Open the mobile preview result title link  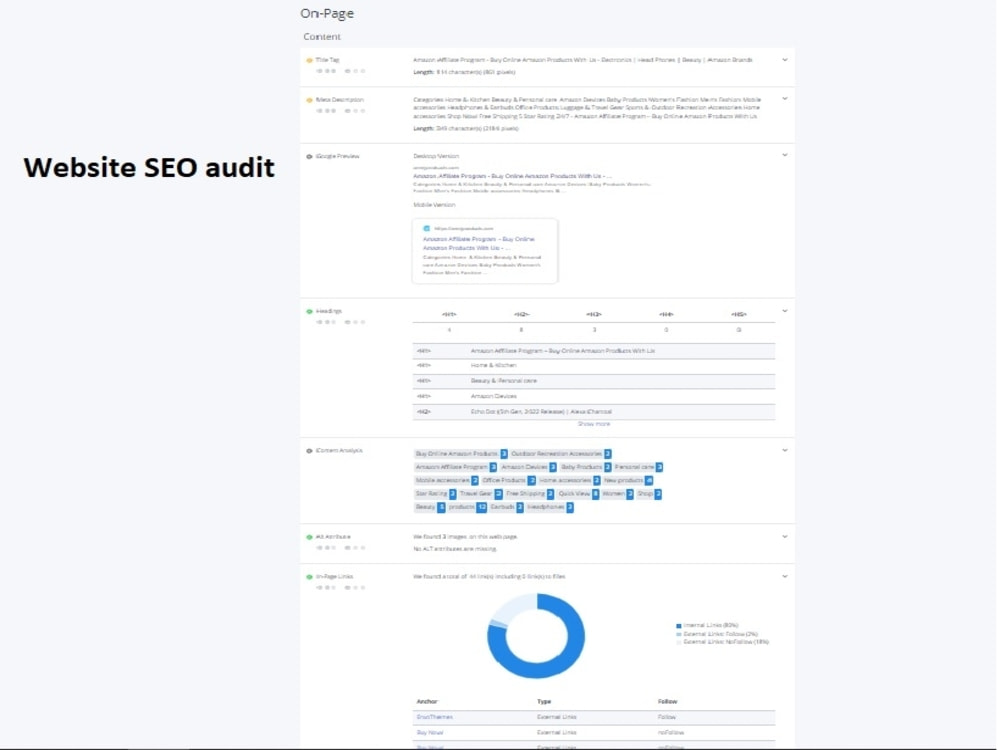point(480,244)
